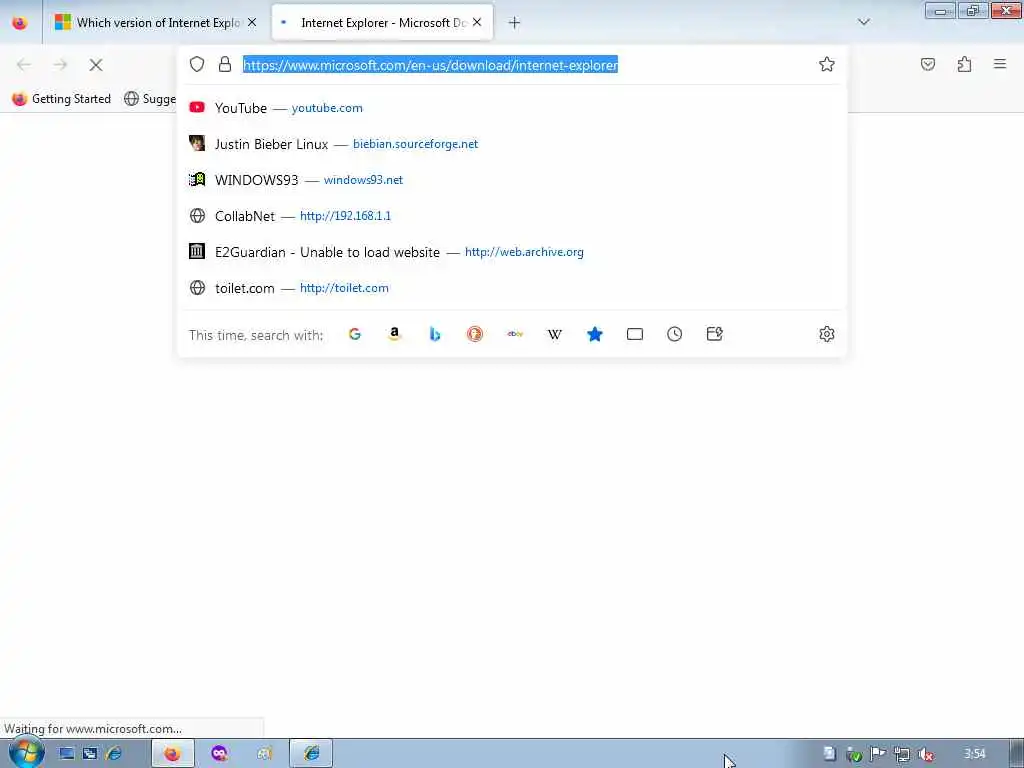Click the highlighted URL in address bar
The width and height of the screenshot is (1024, 768).
coord(430,65)
